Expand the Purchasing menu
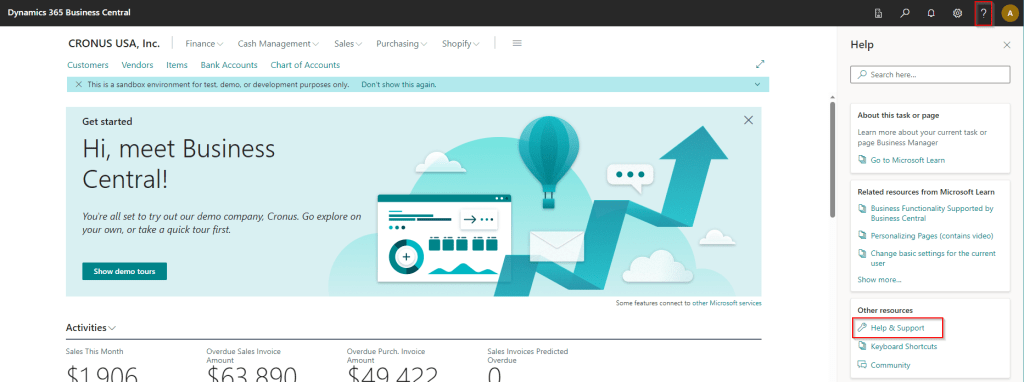The image size is (1024, 382). click(x=402, y=44)
